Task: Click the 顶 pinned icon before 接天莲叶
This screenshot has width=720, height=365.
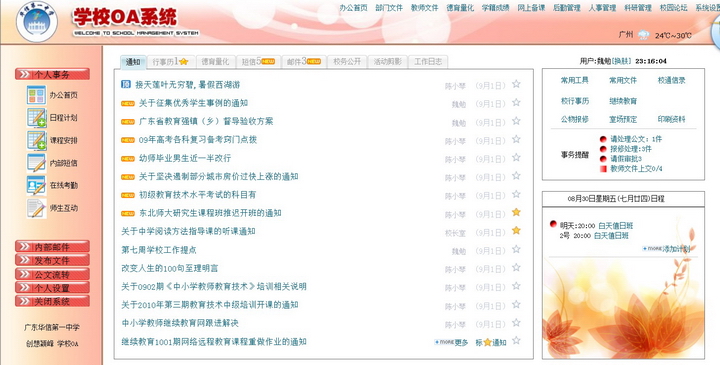Action: (x=126, y=84)
